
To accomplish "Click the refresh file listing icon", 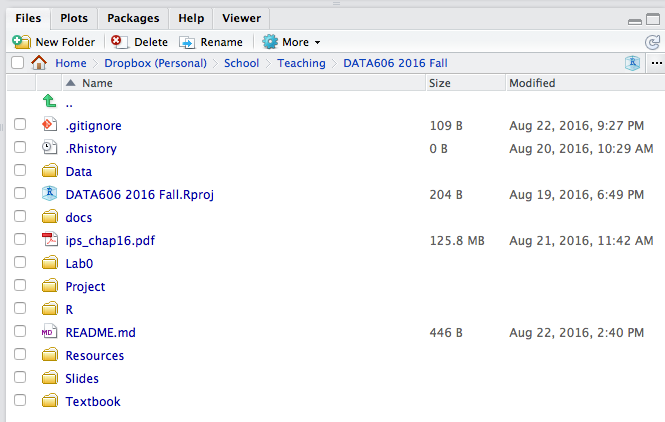I will (x=652, y=42).
